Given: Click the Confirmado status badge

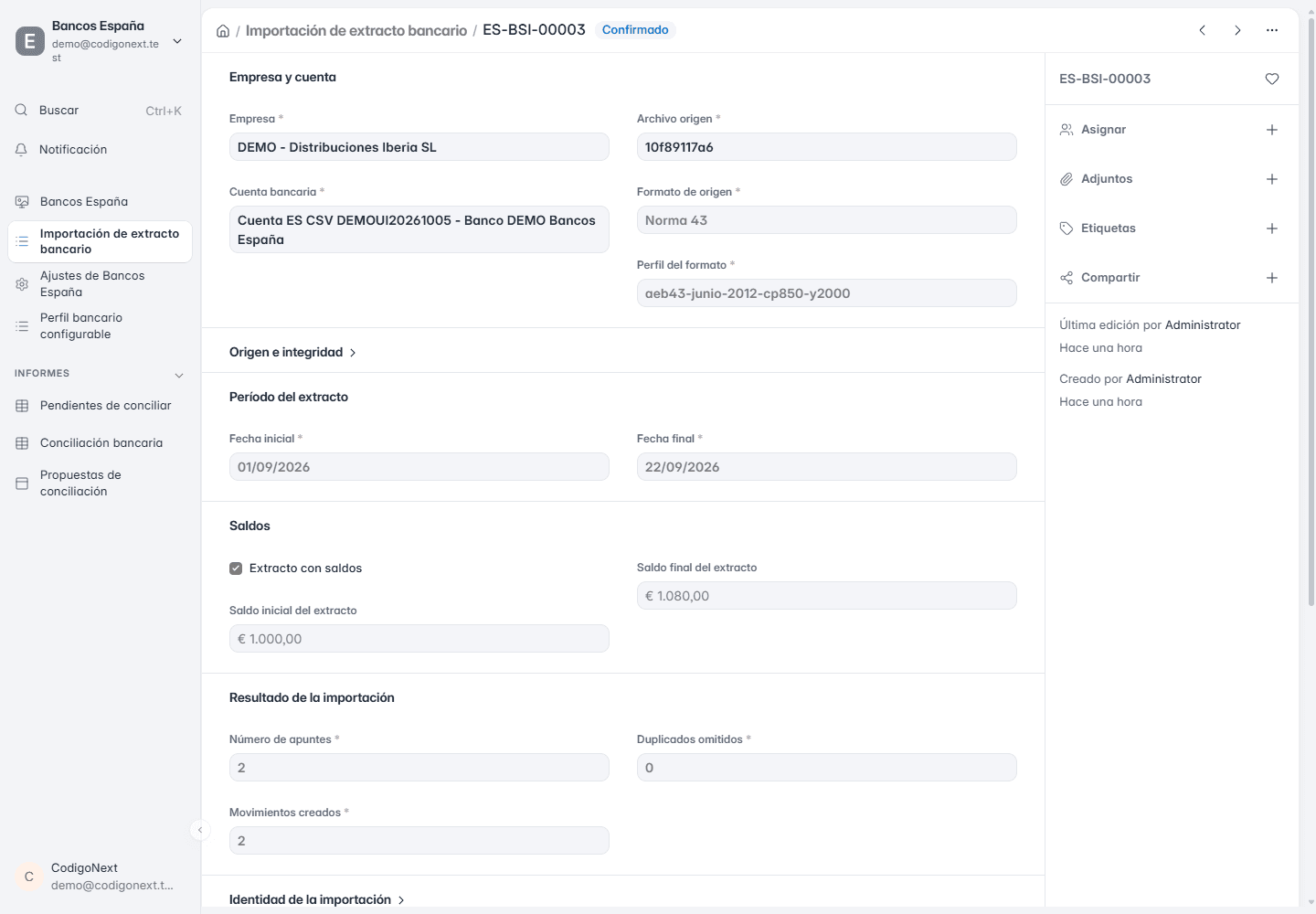Looking at the screenshot, I should [x=635, y=30].
